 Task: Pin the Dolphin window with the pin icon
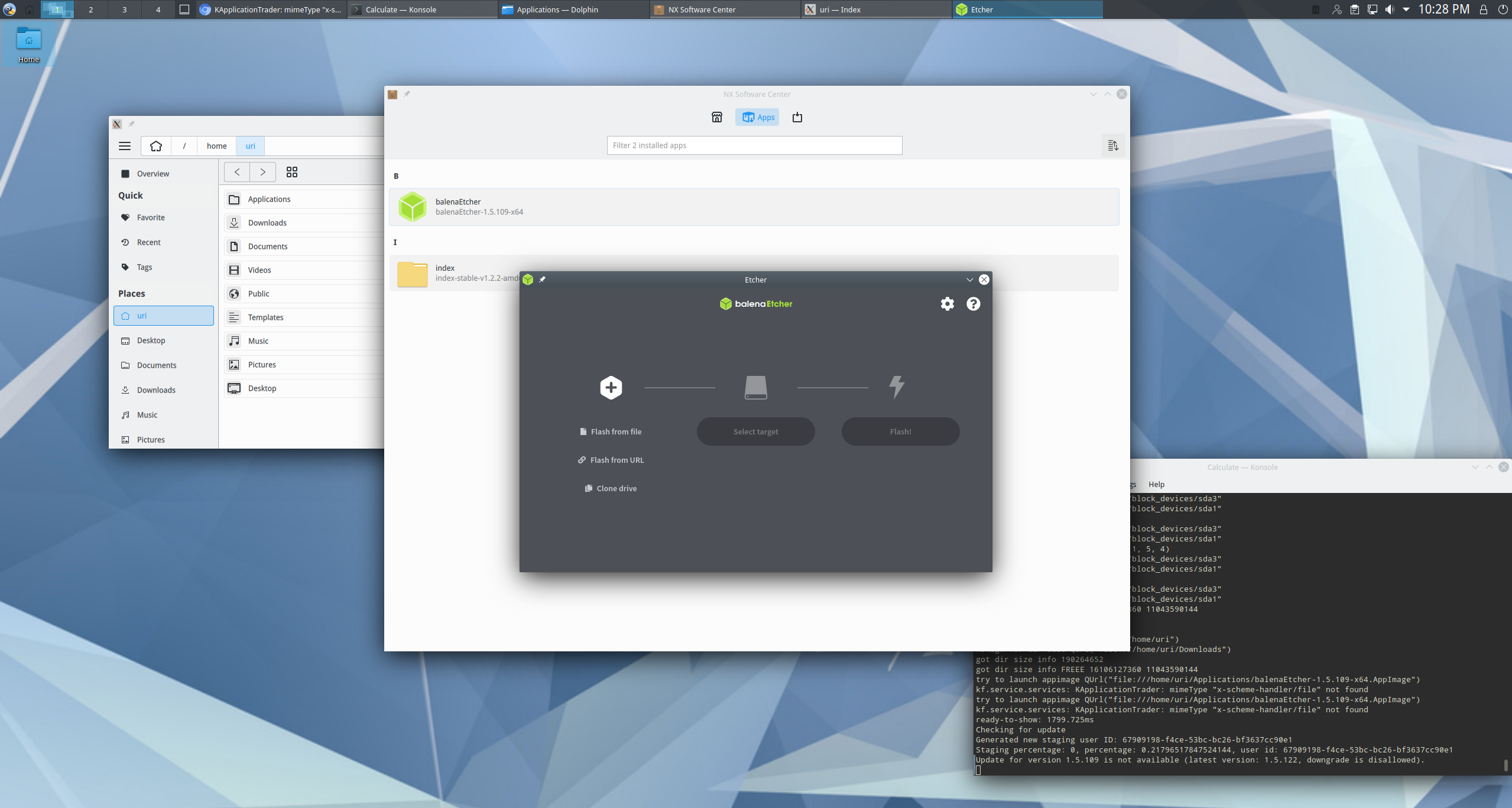pos(131,124)
